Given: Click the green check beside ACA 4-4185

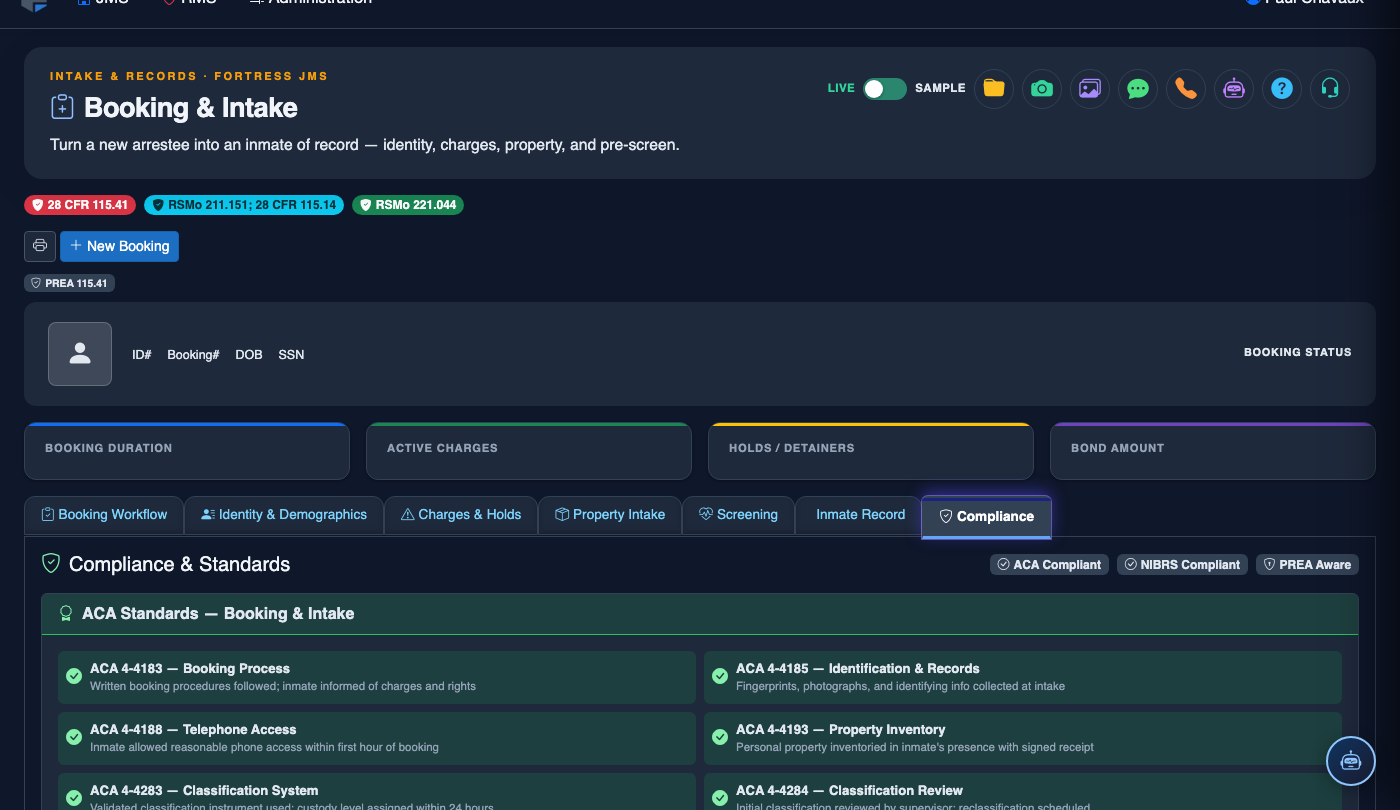Looking at the screenshot, I should pos(720,676).
